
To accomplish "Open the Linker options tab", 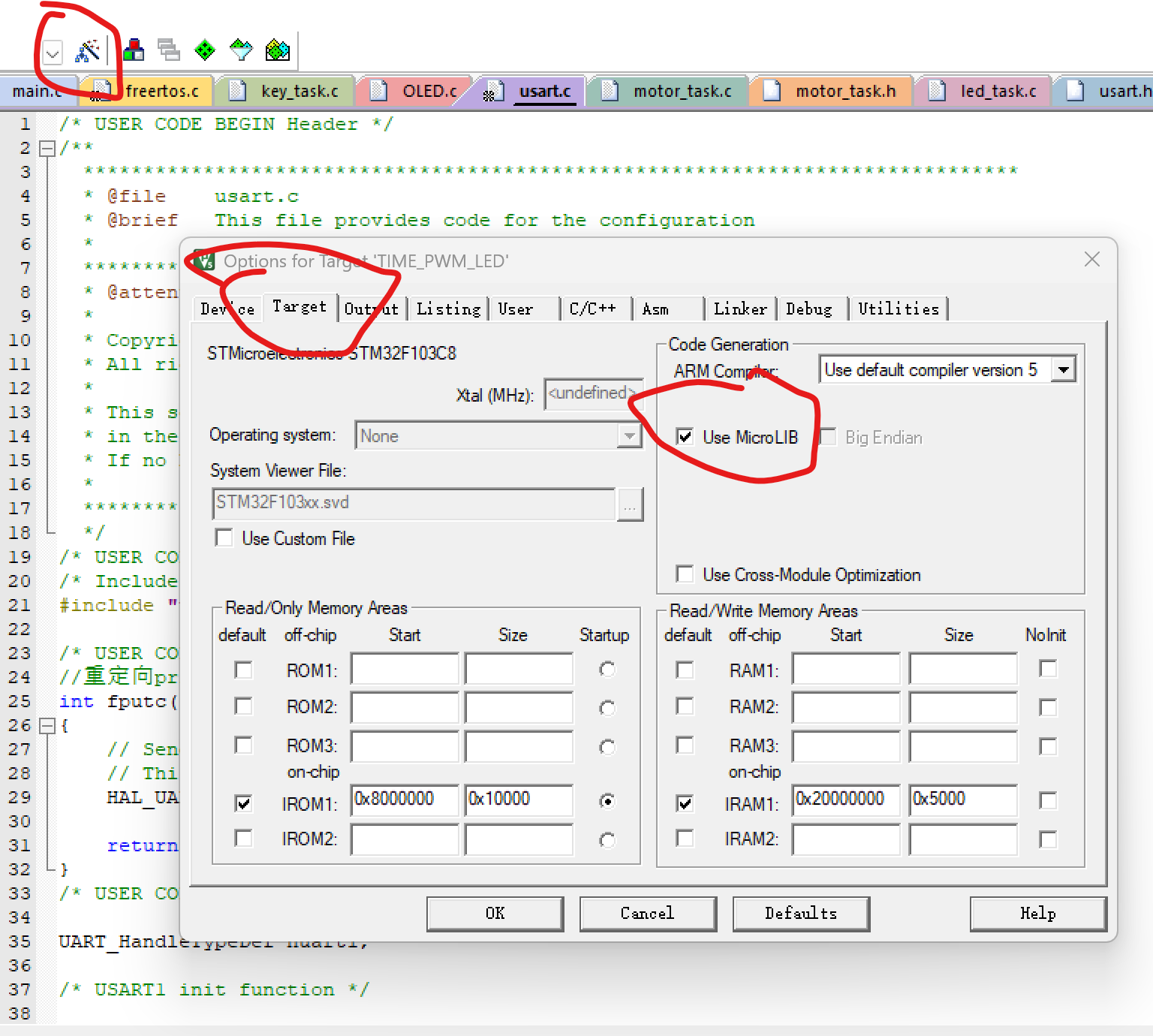I will coord(740,309).
